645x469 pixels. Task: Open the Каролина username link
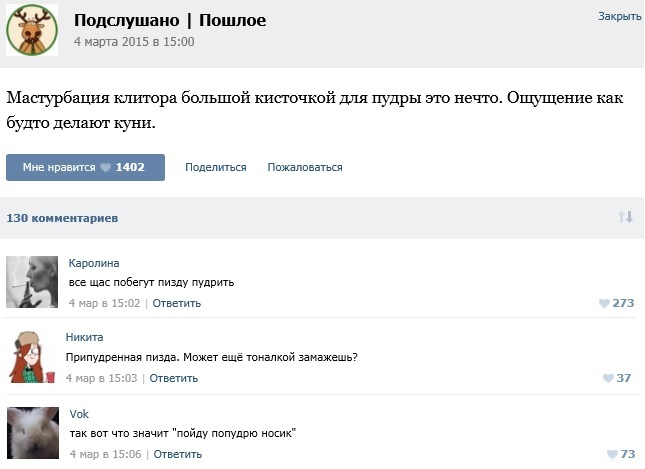tap(94, 263)
